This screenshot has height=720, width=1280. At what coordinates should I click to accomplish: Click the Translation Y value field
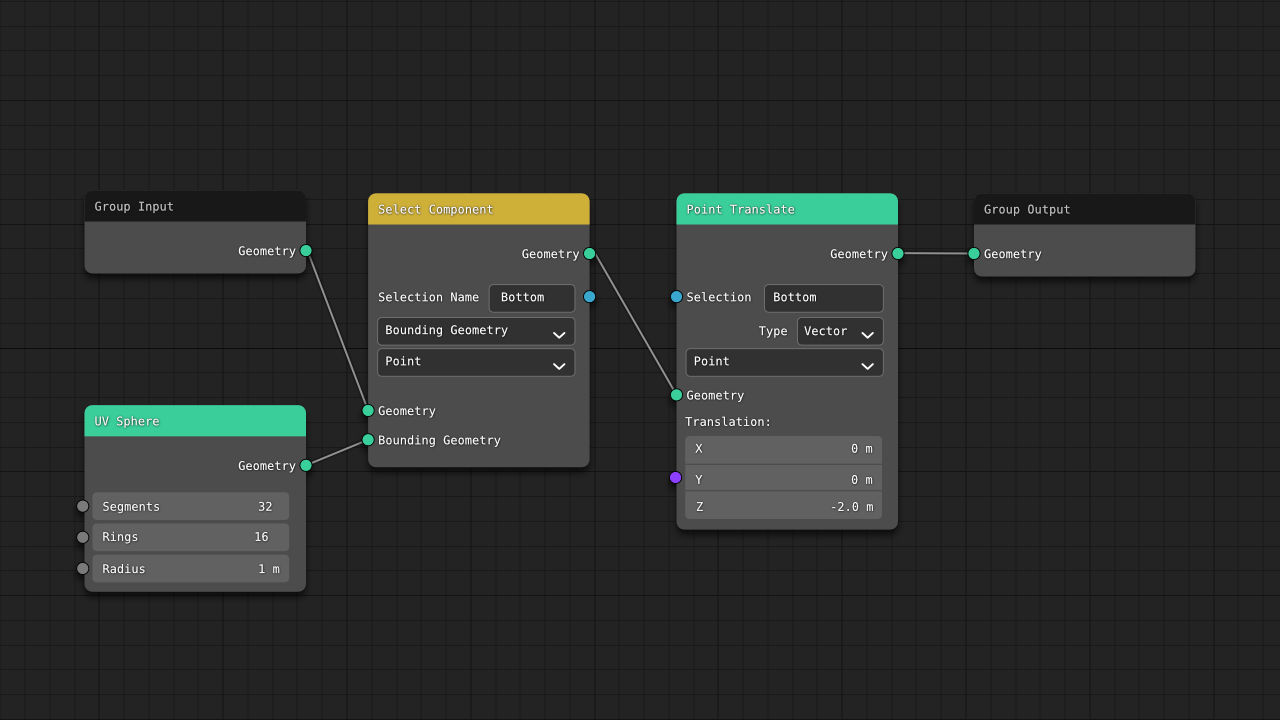pos(784,479)
